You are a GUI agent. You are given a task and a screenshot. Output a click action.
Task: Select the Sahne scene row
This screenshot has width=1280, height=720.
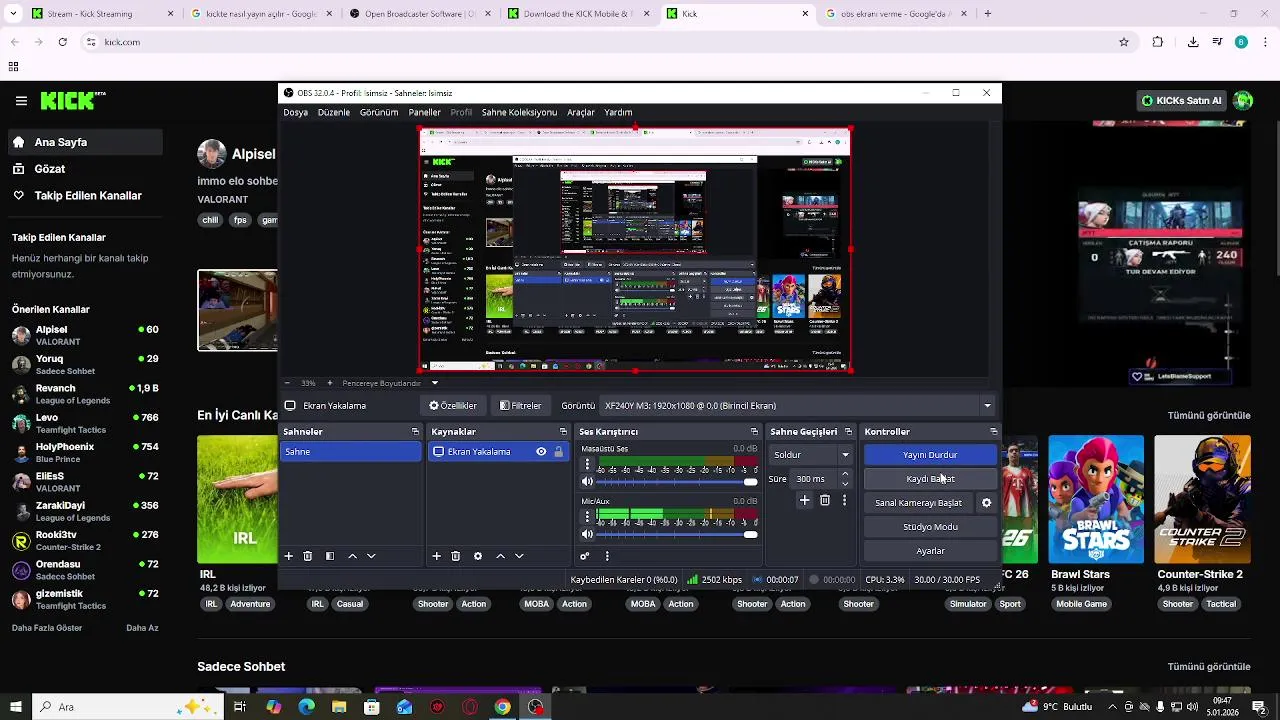click(x=351, y=452)
